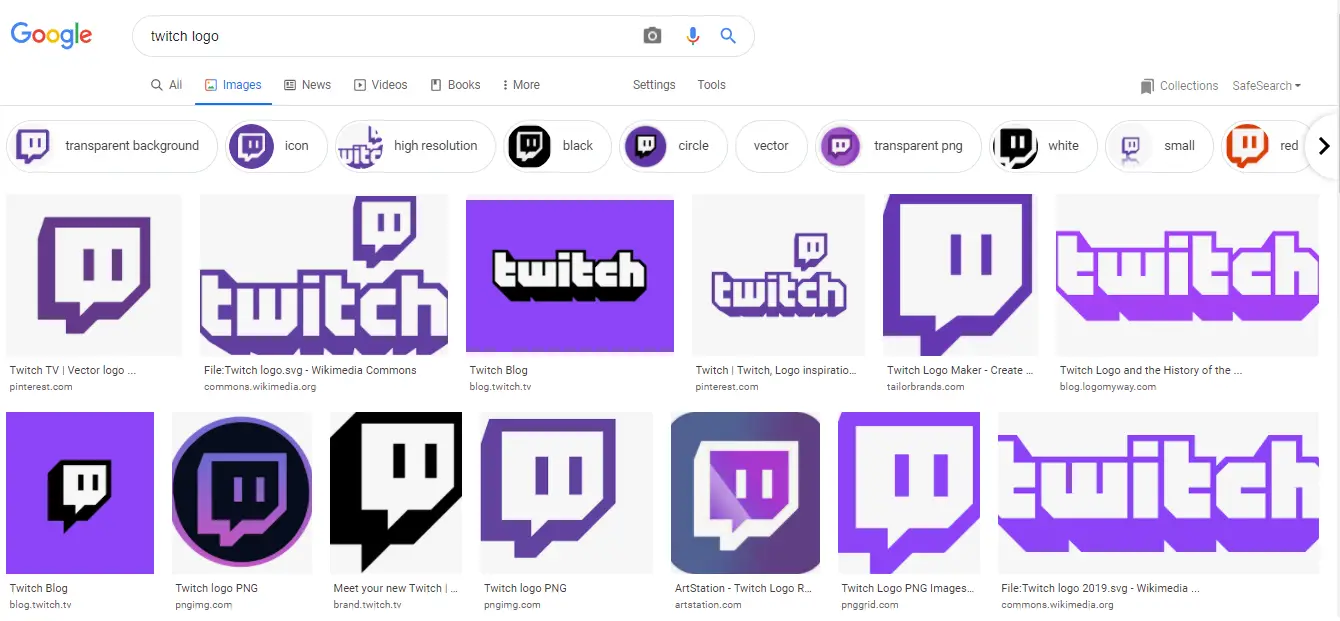
Task: Open the pnggrid.com source link
Action: (x=872, y=605)
